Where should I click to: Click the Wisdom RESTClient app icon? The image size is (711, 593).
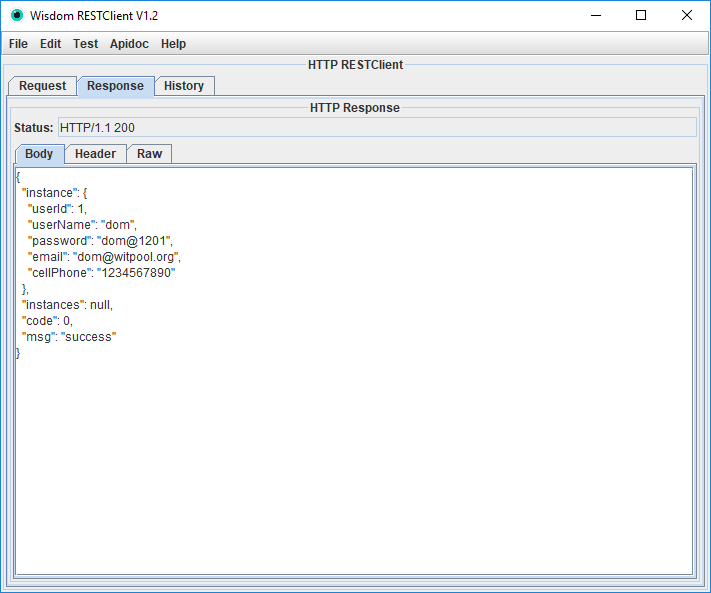[x=17, y=15]
